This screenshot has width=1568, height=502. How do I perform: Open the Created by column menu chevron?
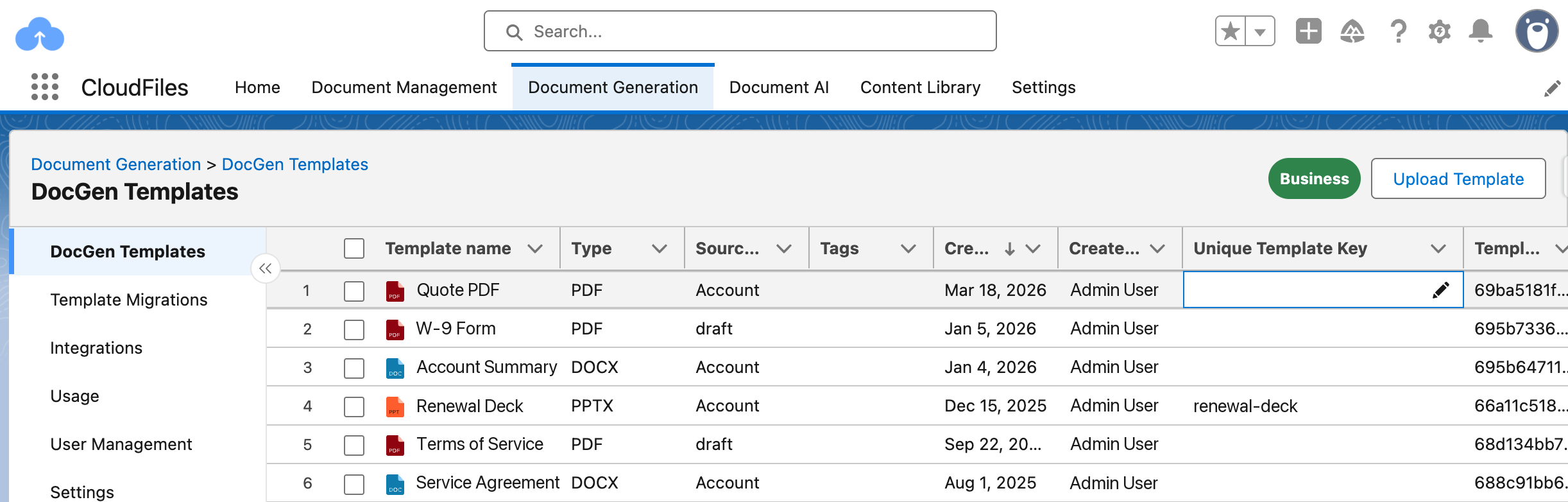[1157, 248]
